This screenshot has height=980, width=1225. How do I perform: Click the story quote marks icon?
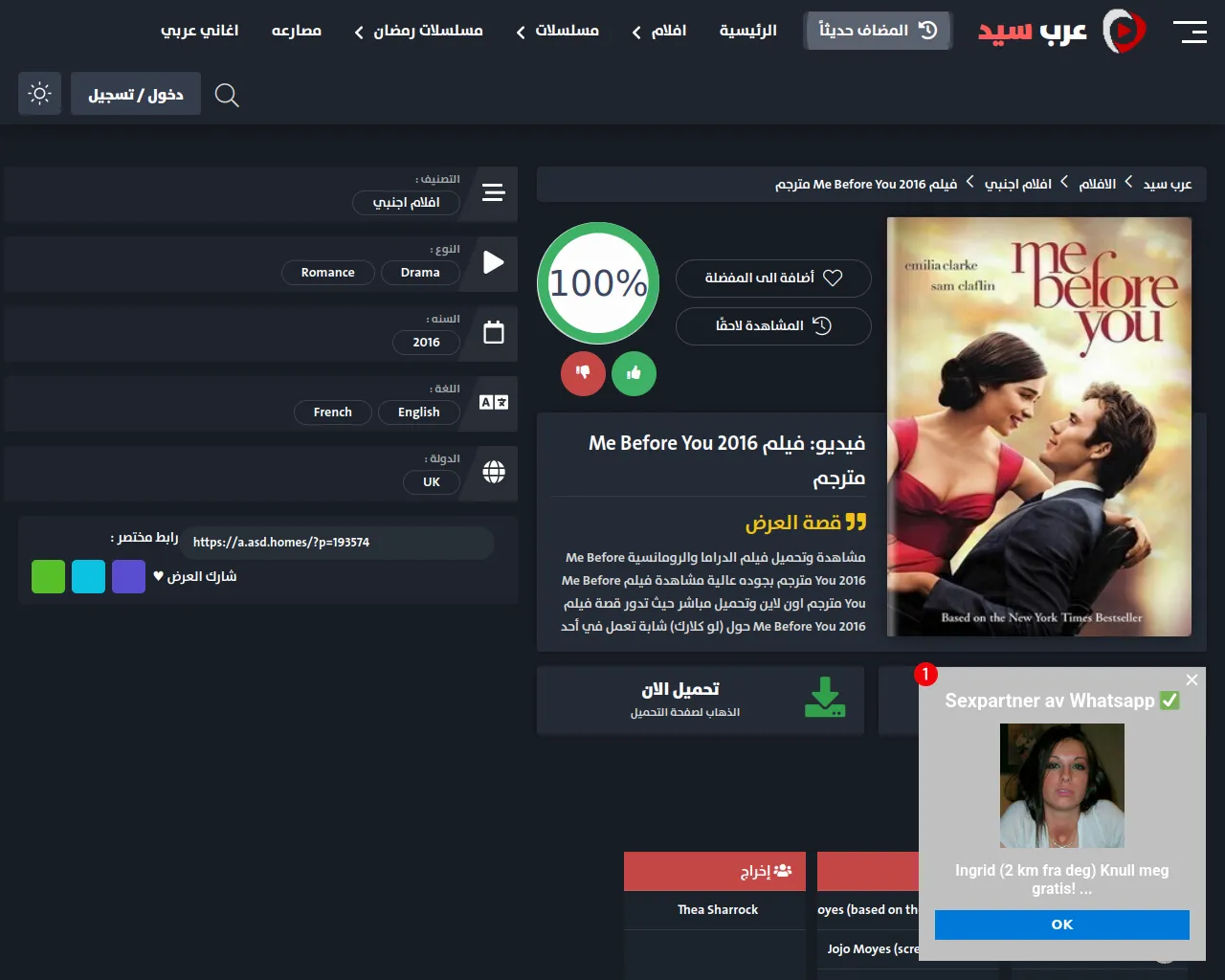click(856, 522)
